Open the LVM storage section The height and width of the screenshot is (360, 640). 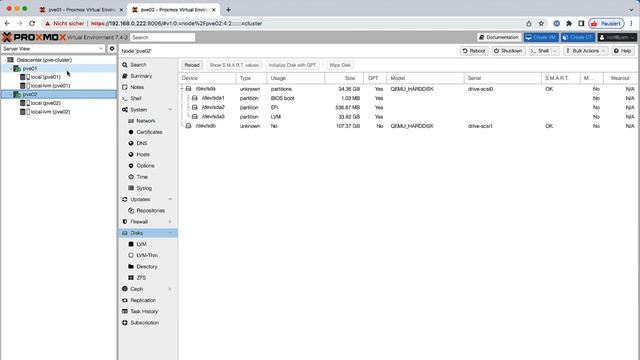tap(141, 244)
